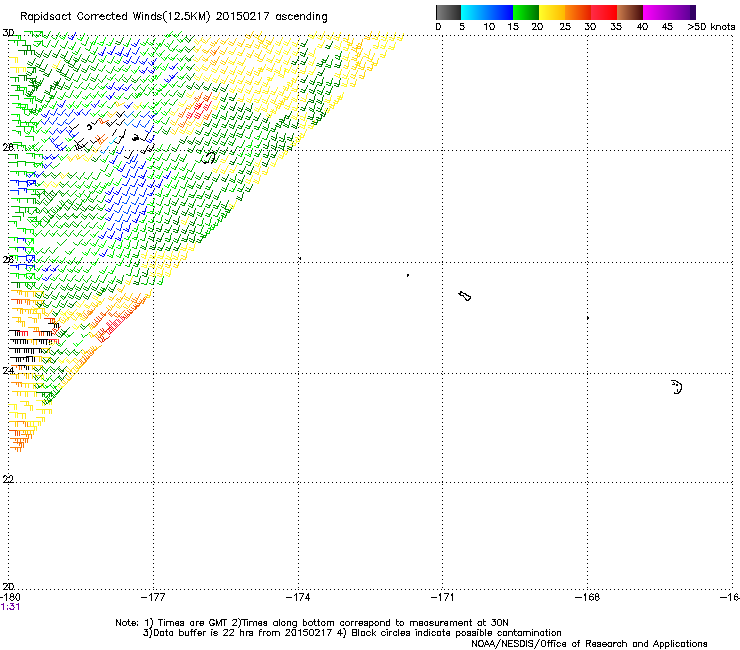
Task: Pick the red 30-35 knots legend swatch
Action: point(604,12)
